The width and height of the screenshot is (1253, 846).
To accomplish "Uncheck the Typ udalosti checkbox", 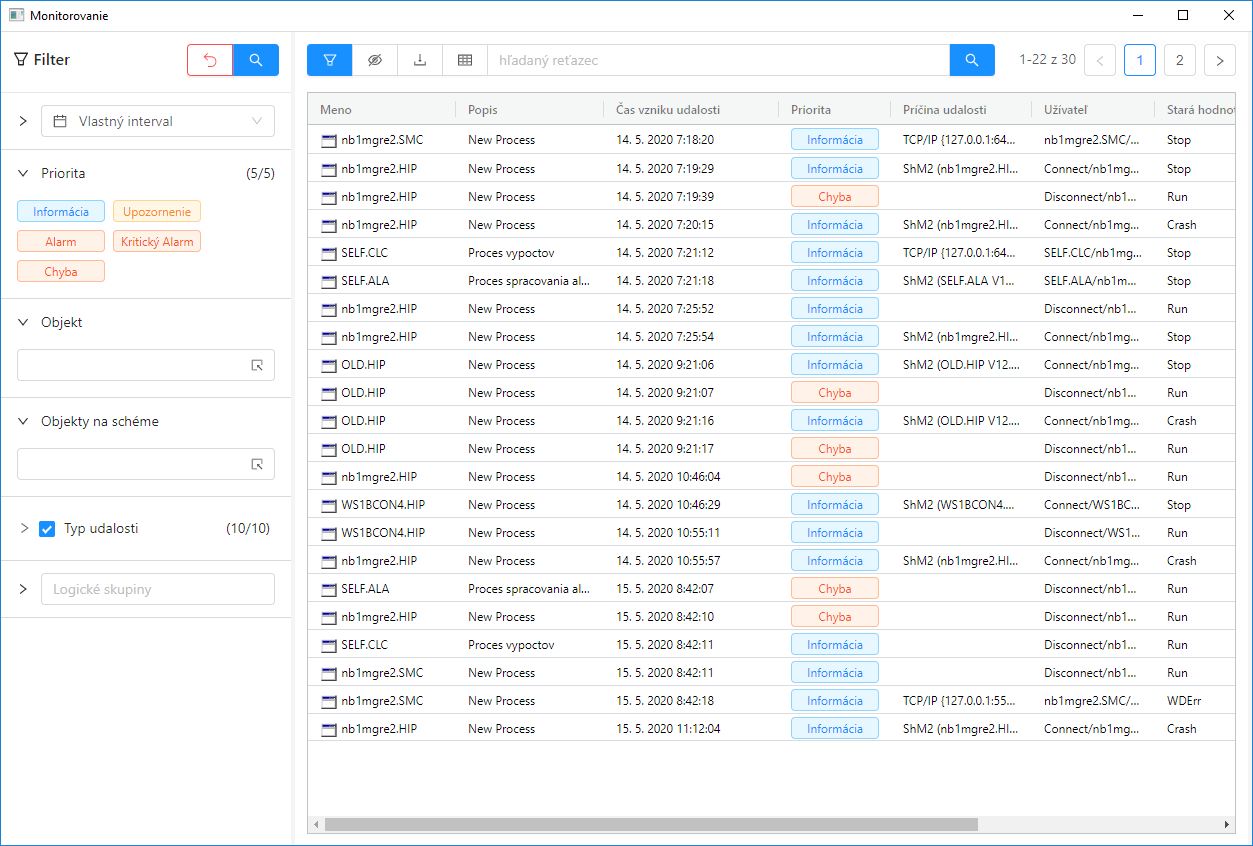I will coord(47,529).
